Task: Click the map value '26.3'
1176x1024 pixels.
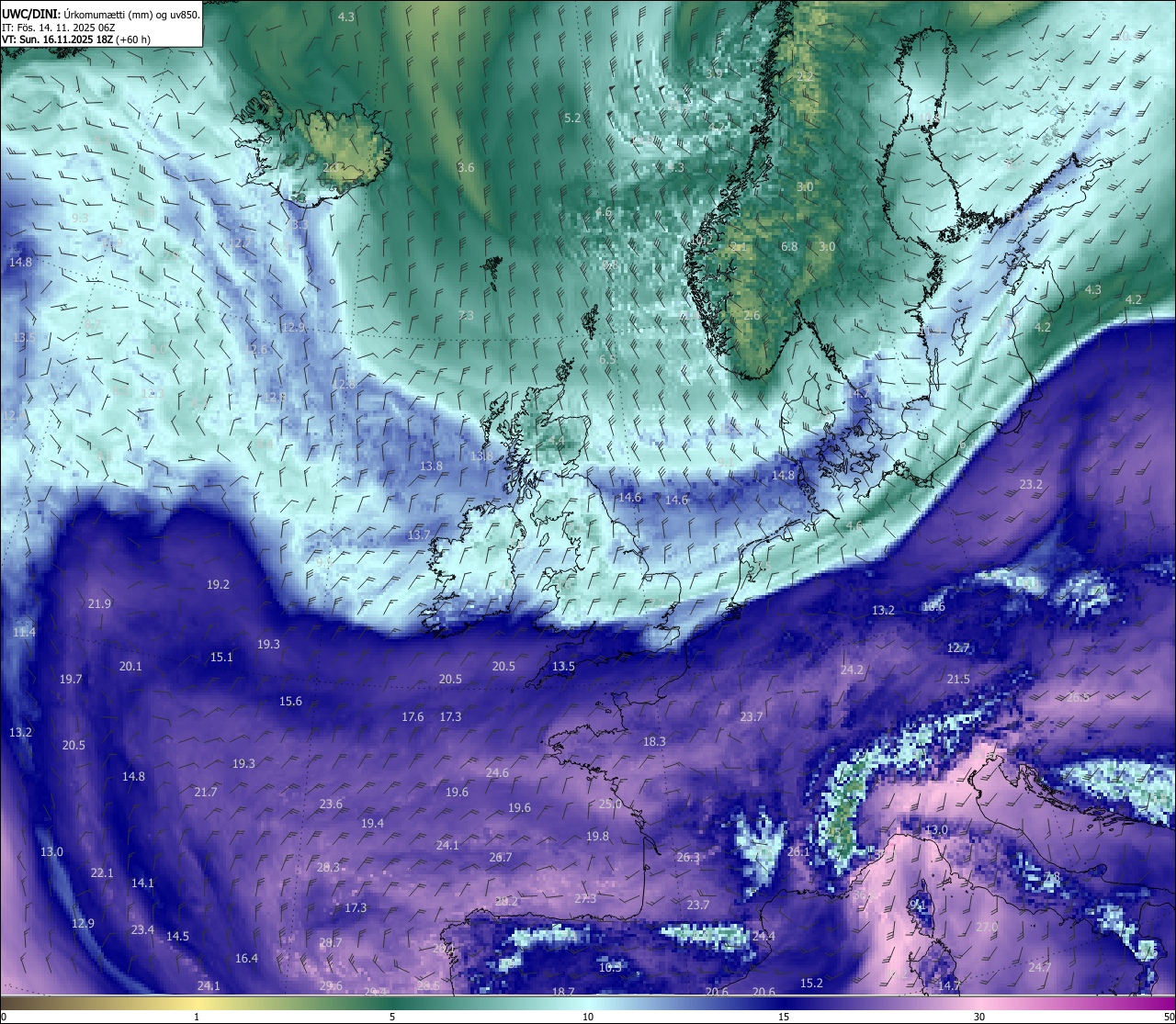Action: pyautogui.click(x=688, y=857)
